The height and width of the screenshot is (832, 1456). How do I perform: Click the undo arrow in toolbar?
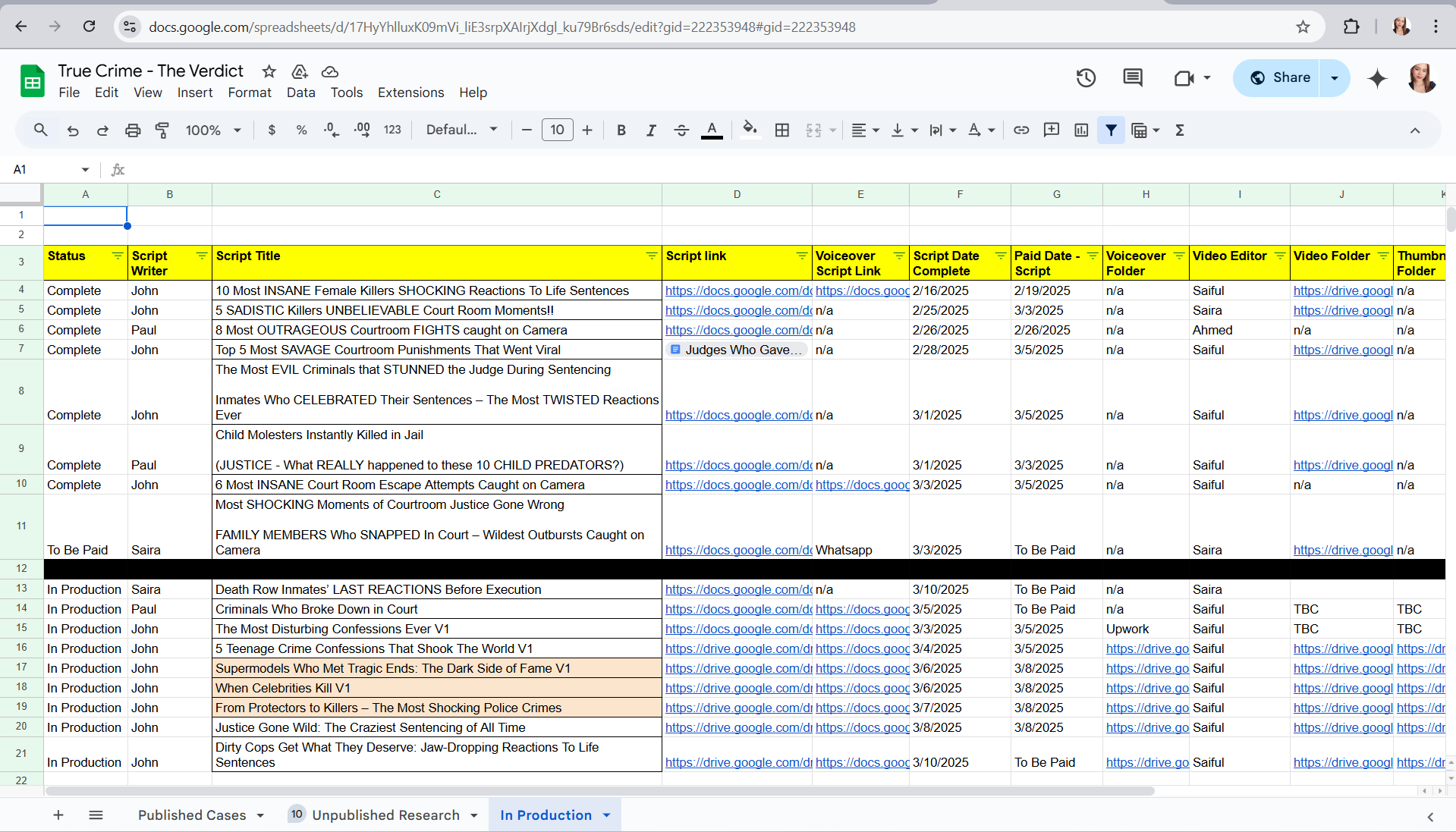tap(73, 130)
